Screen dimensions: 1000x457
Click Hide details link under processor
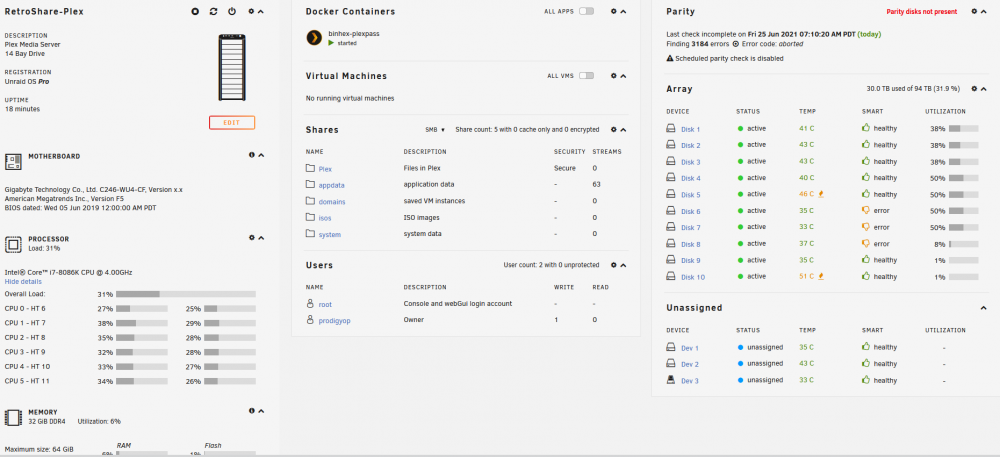23,282
